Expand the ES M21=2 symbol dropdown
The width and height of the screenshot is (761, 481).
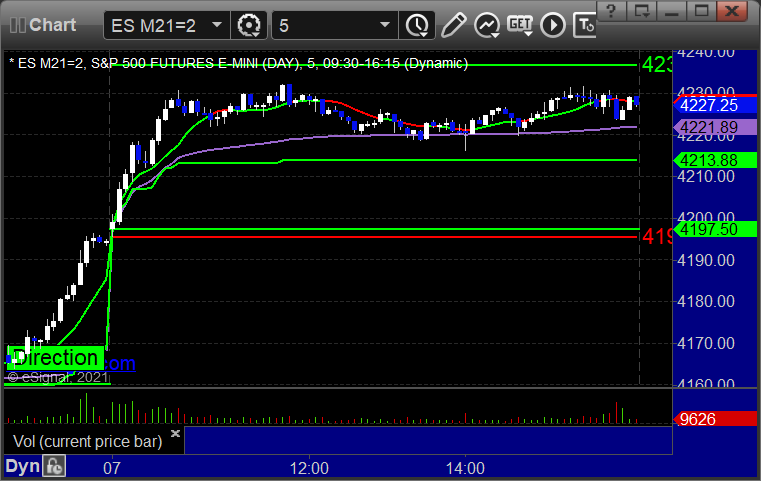[217, 25]
